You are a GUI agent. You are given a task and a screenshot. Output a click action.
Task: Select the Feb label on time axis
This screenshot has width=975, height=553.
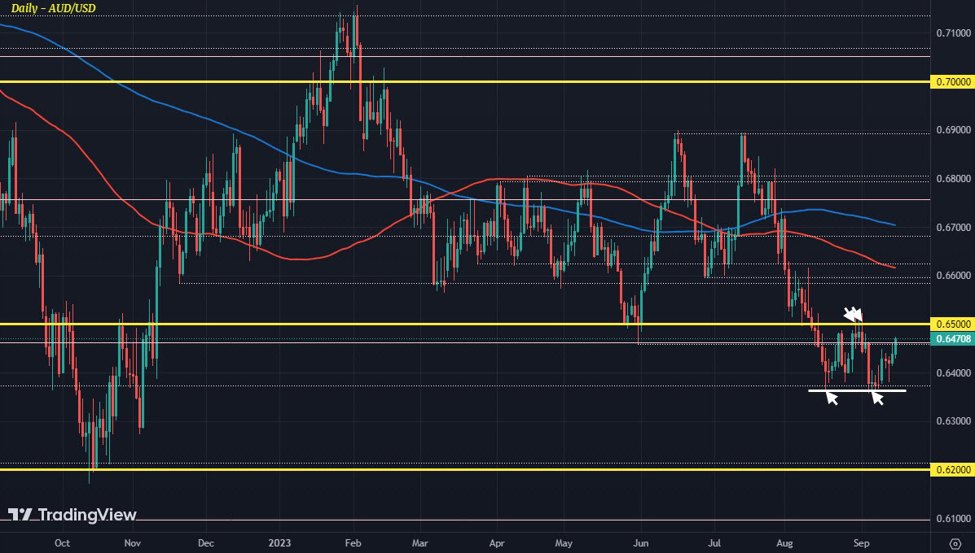click(x=350, y=541)
